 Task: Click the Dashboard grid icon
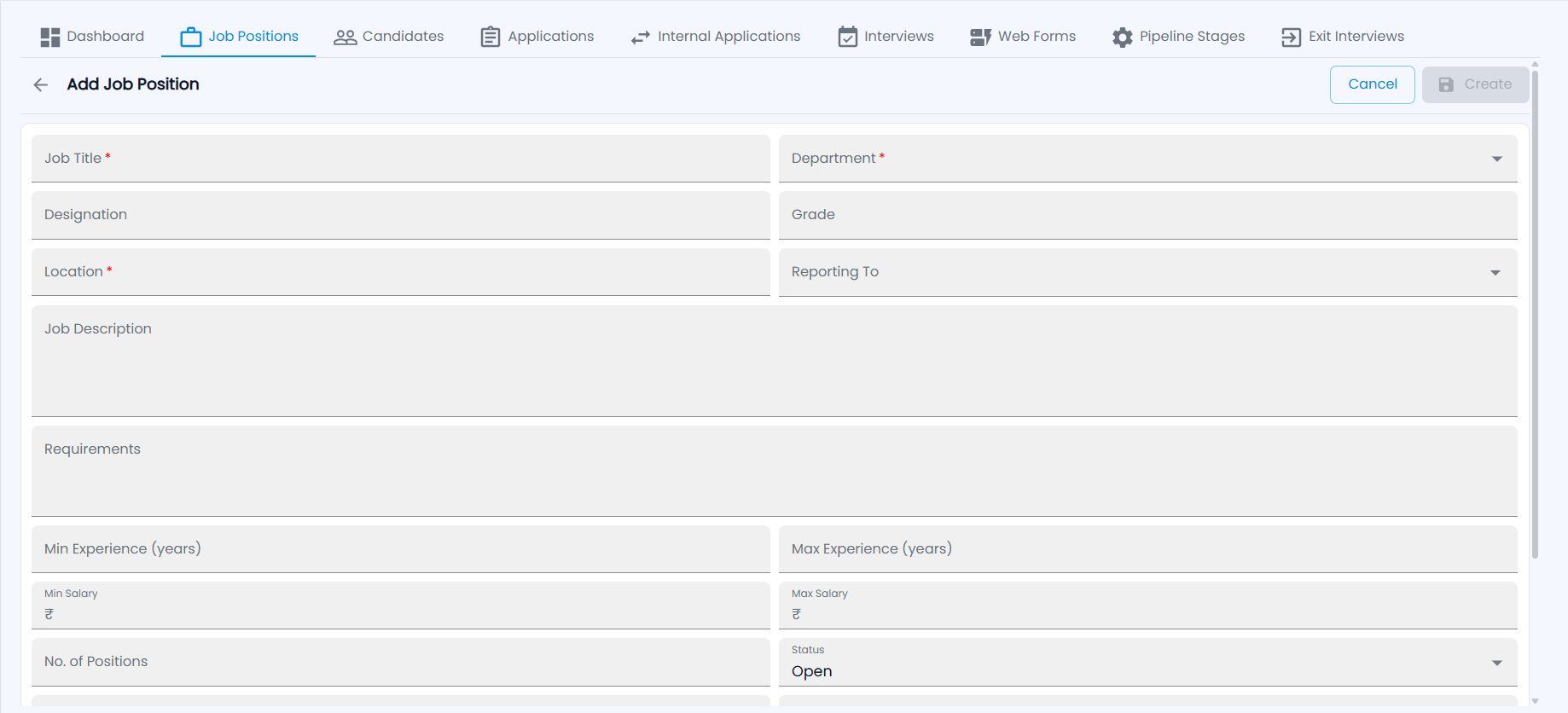click(x=50, y=37)
